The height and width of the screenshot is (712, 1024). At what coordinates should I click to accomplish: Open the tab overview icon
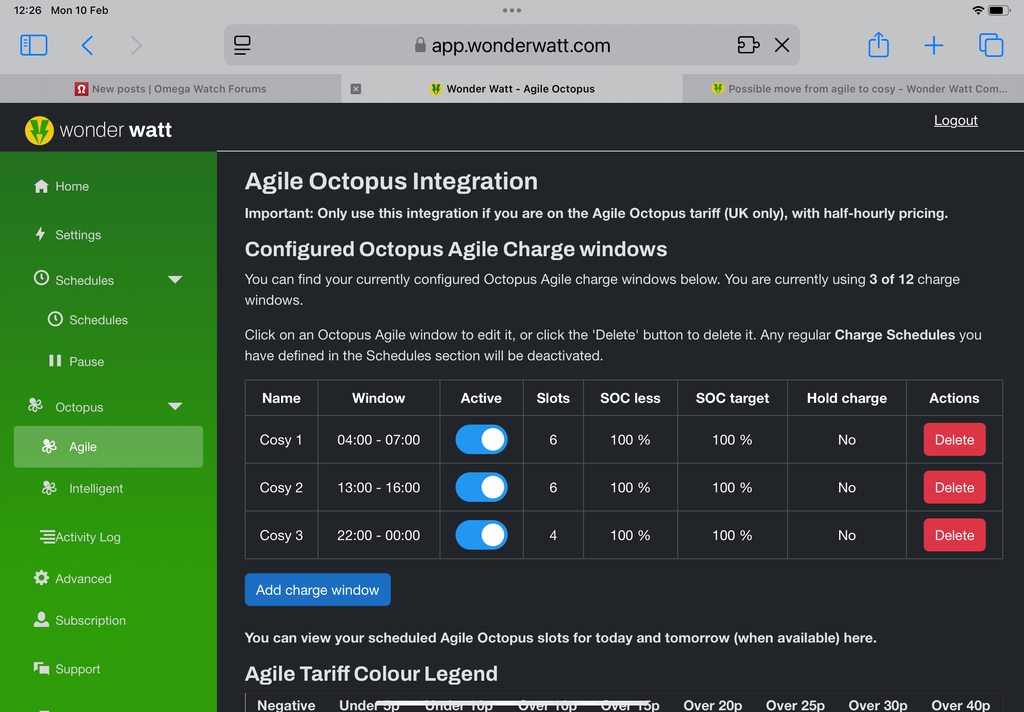(x=990, y=45)
